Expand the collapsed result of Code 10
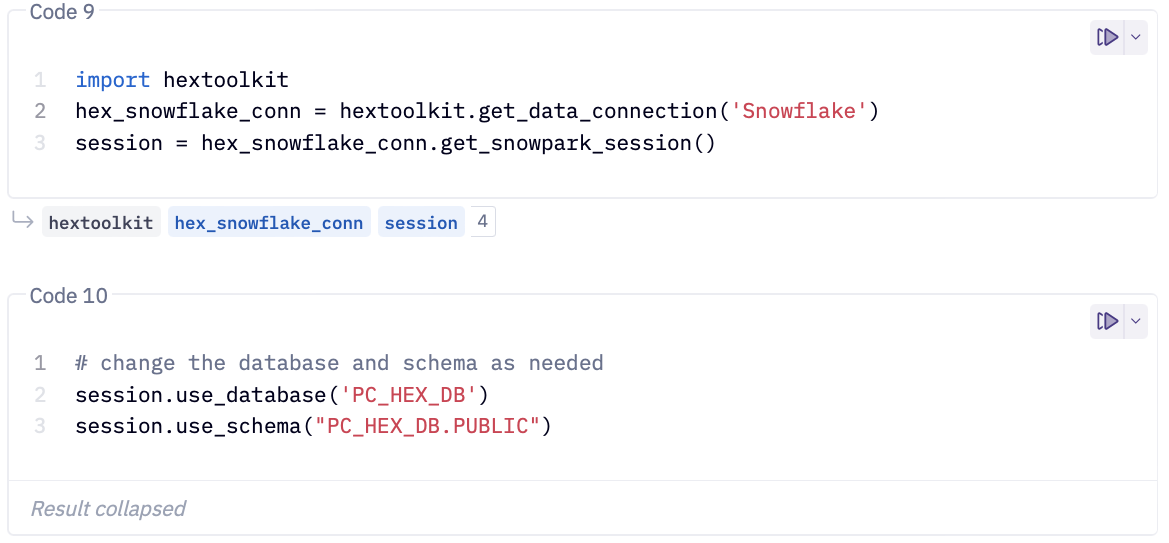The height and width of the screenshot is (543, 1169). click(108, 509)
